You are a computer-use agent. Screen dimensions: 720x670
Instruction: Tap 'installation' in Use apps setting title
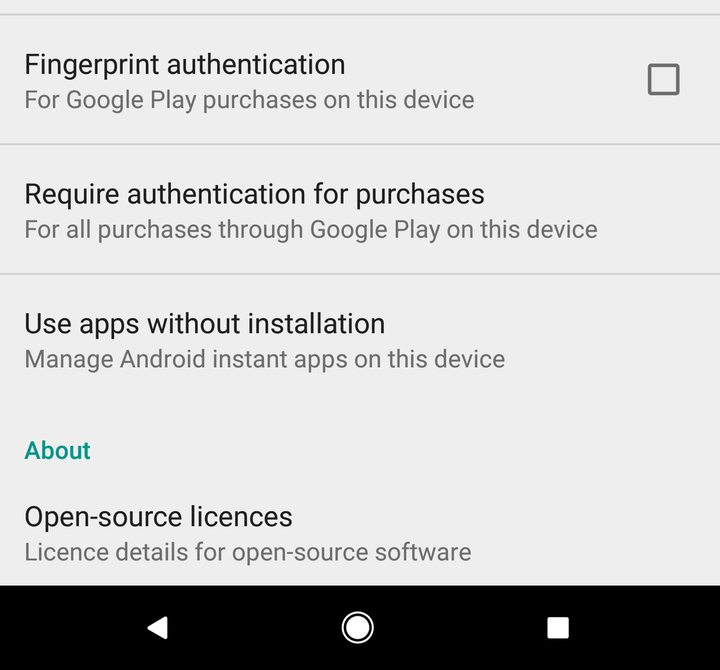point(316,323)
